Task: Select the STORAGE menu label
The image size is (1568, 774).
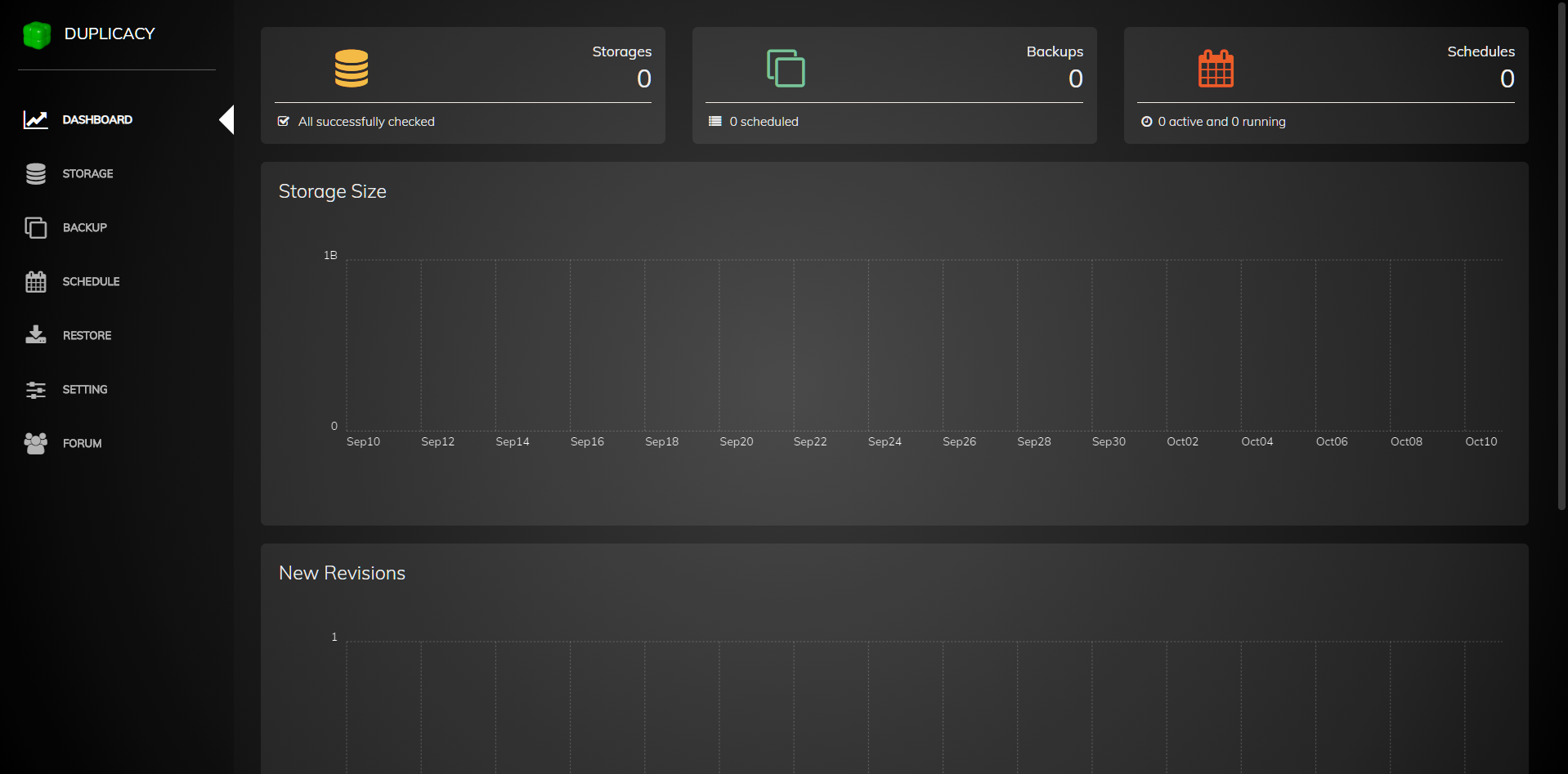Action: (x=87, y=174)
